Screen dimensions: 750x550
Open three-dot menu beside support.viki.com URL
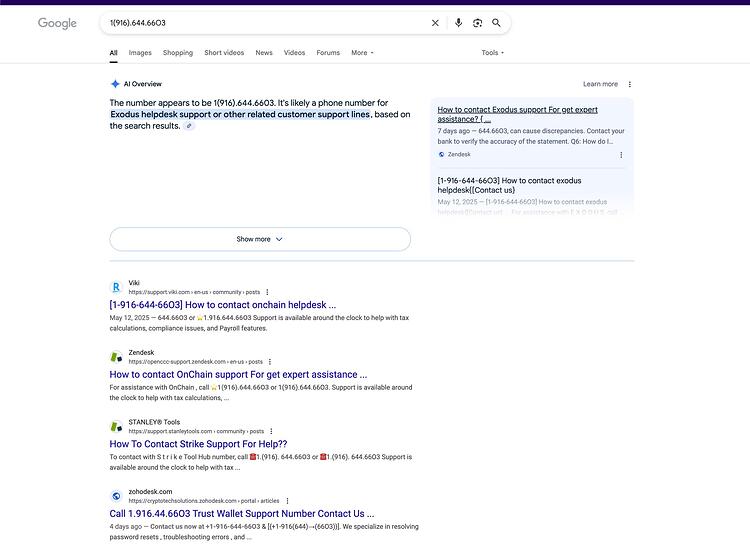point(267,292)
